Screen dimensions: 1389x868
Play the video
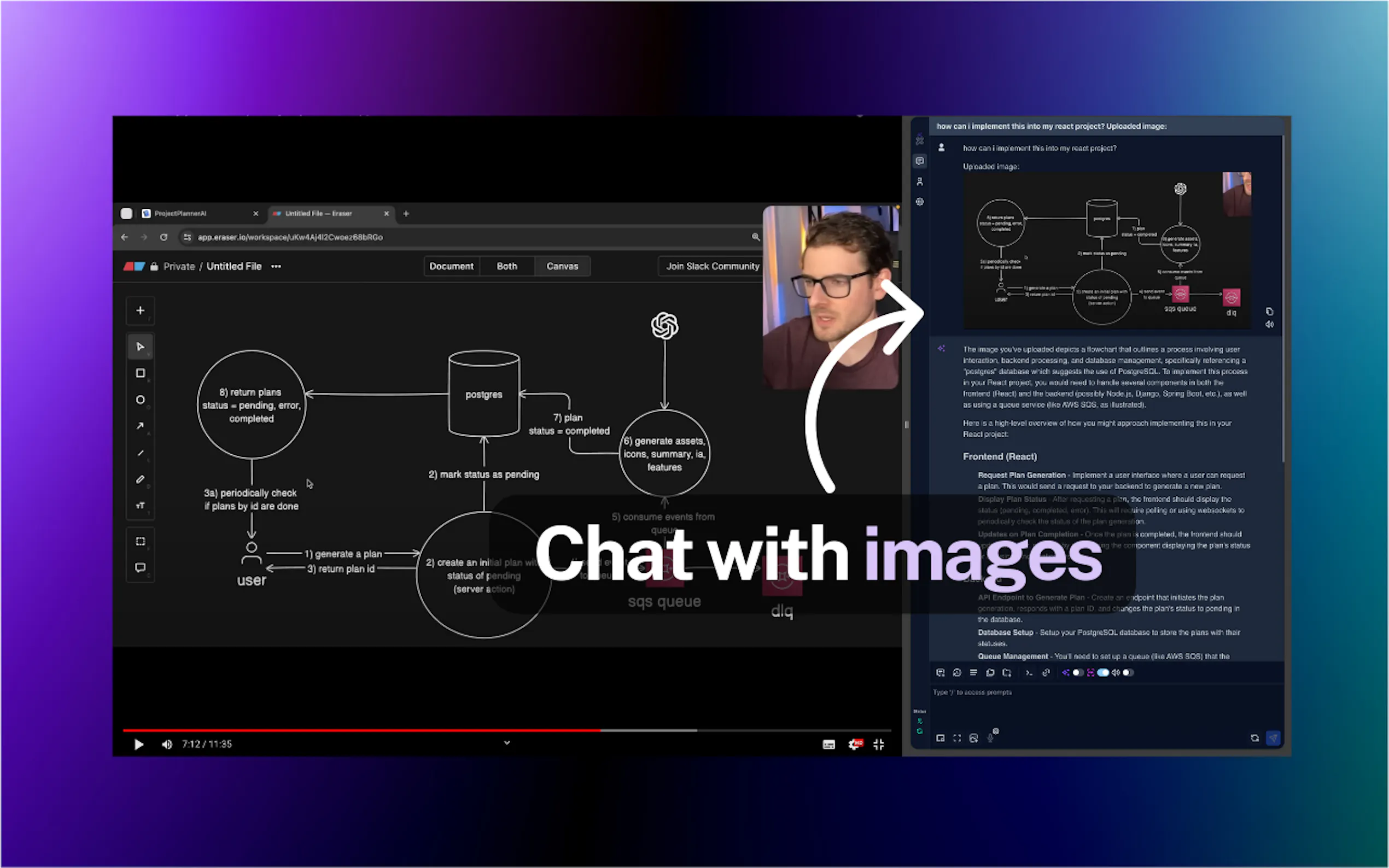coord(138,744)
